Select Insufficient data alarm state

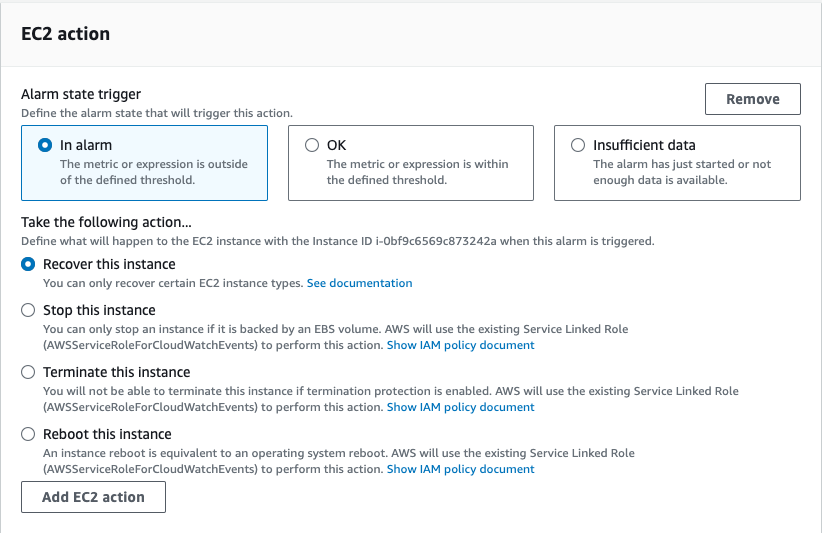578,145
